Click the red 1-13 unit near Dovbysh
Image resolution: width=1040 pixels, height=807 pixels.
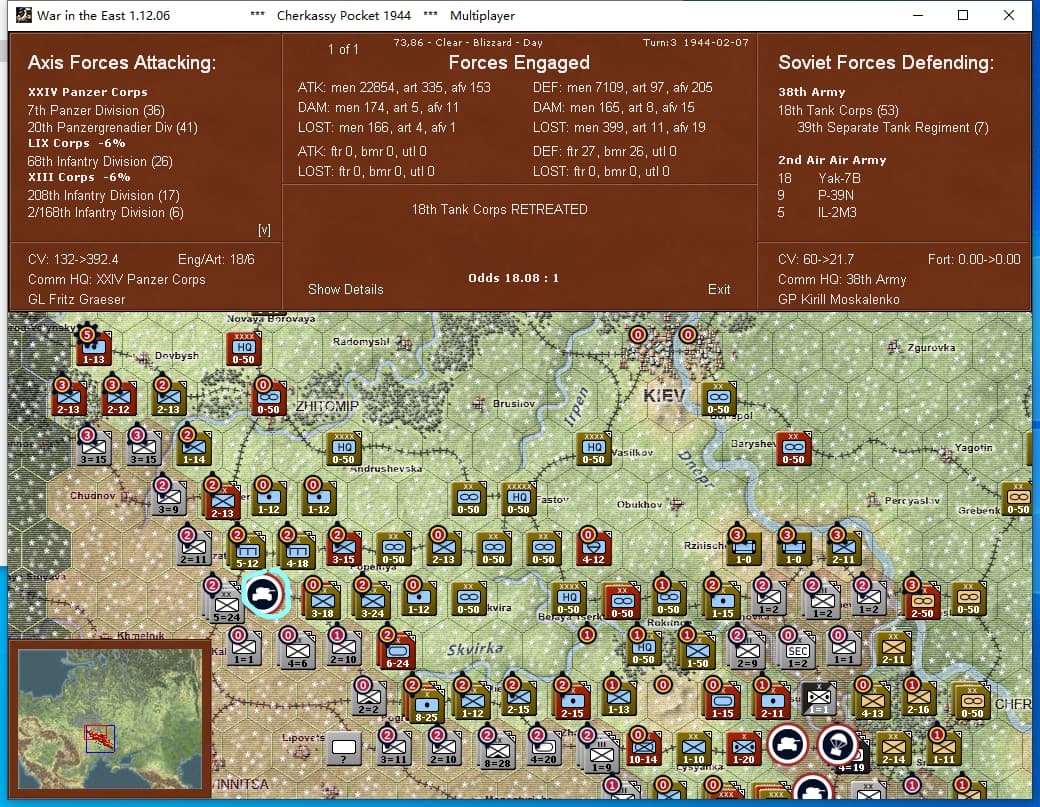click(94, 351)
